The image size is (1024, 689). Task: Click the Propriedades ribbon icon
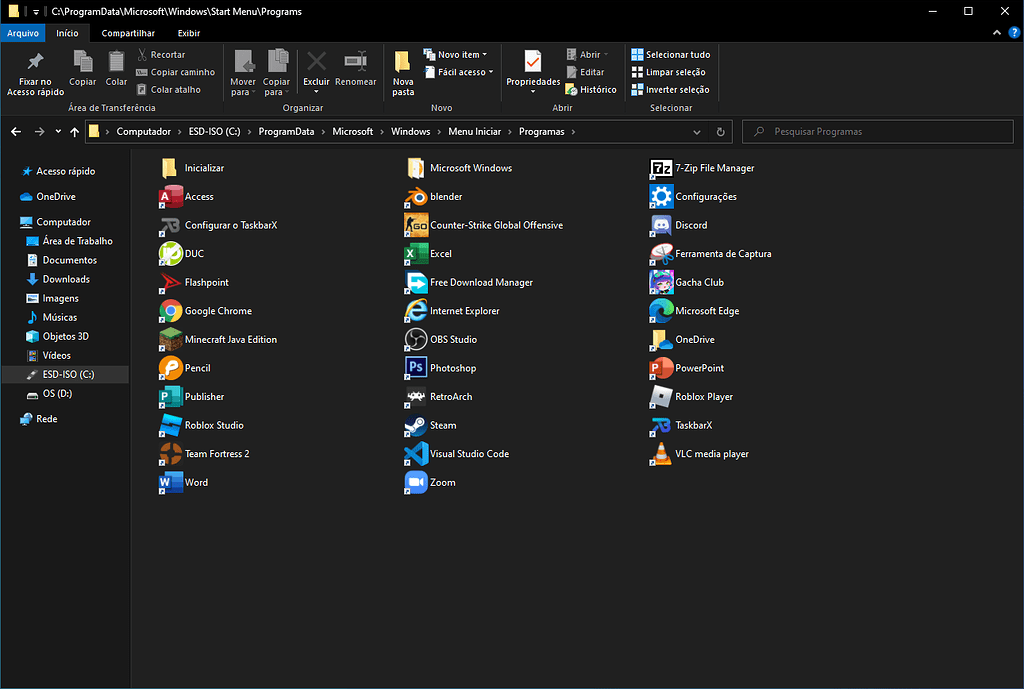coord(532,63)
